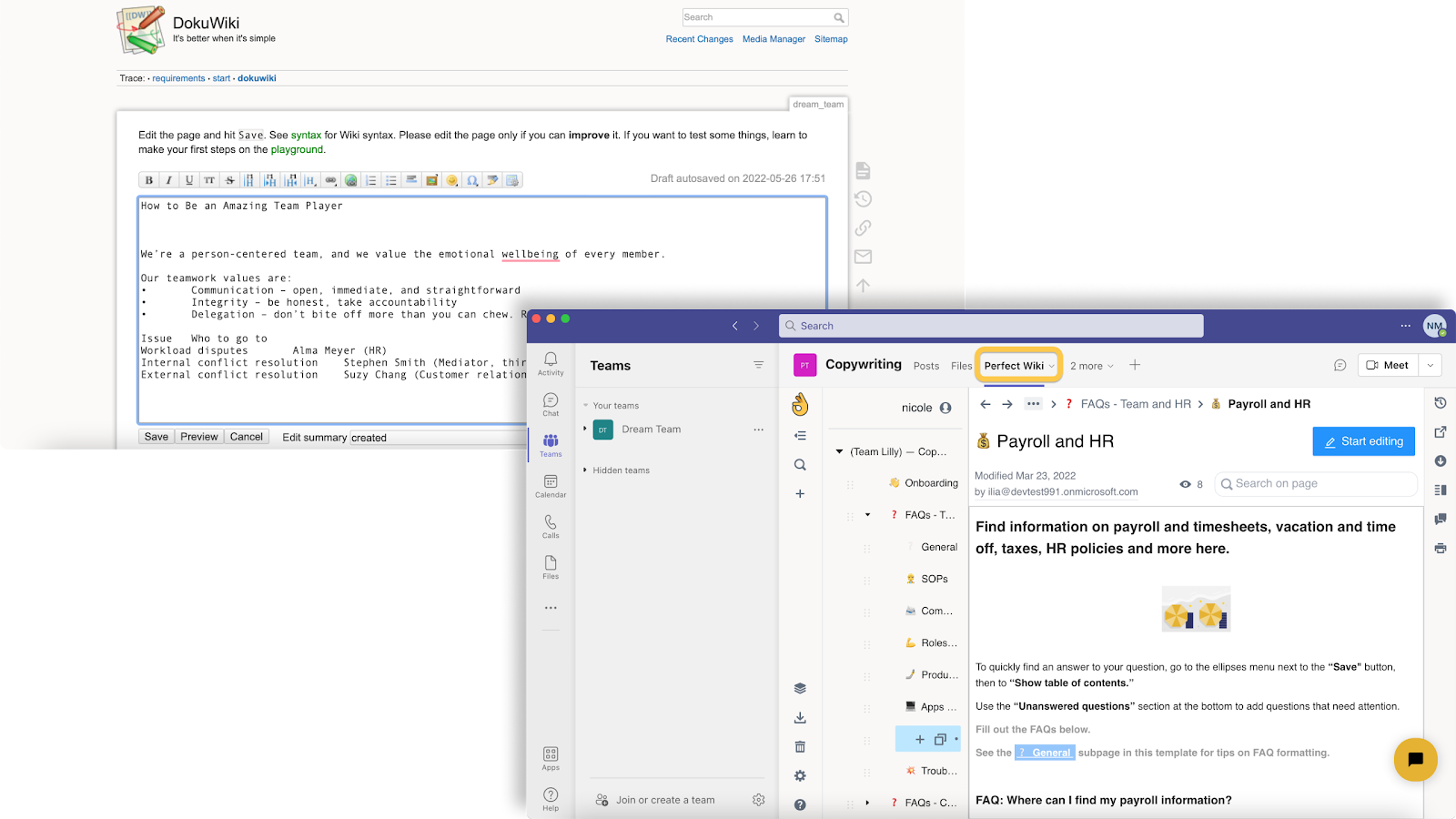Open Recent Changes in DokuWiki

(699, 39)
